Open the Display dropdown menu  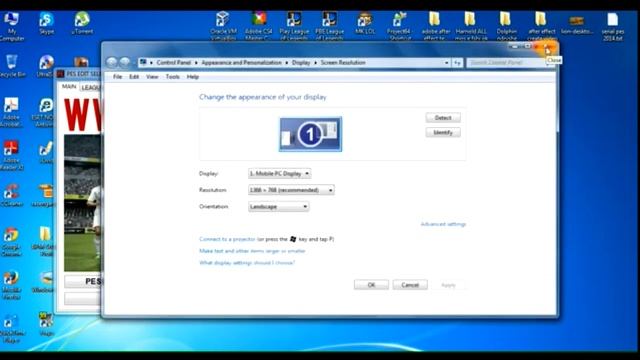280,173
